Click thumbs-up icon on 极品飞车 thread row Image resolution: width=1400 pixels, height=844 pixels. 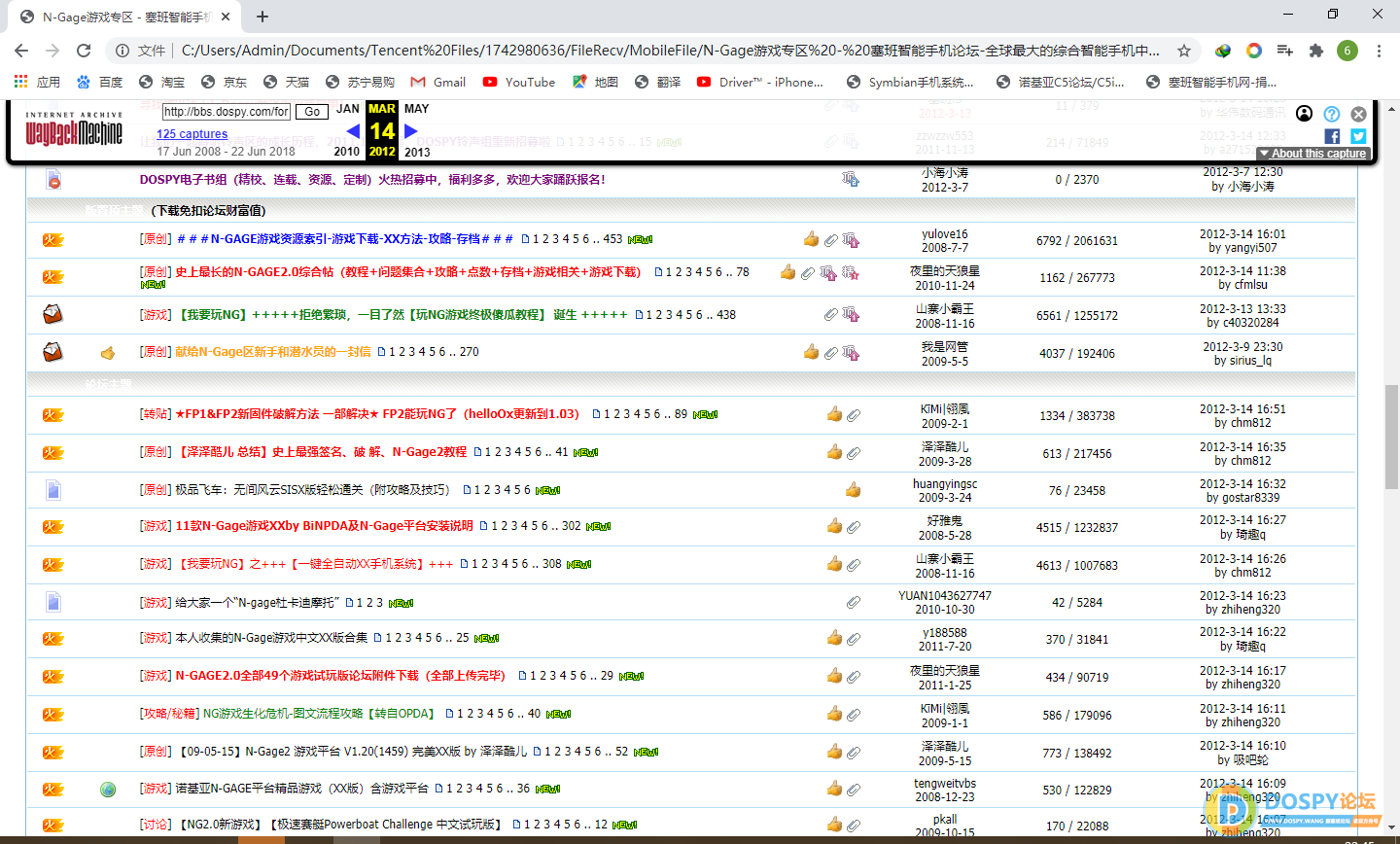[853, 490]
